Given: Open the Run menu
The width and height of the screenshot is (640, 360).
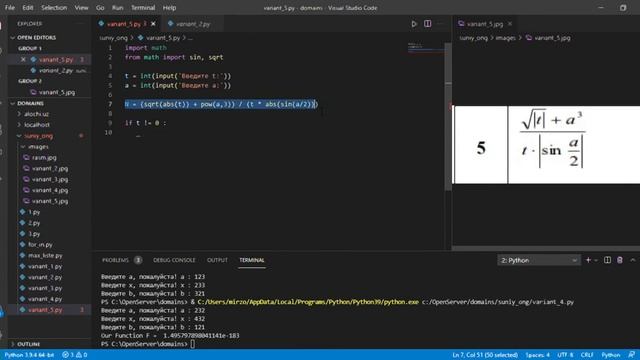Looking at the screenshot, I should coord(118,8).
